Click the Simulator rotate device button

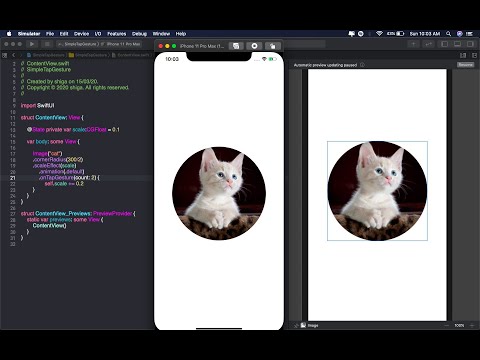273,46
